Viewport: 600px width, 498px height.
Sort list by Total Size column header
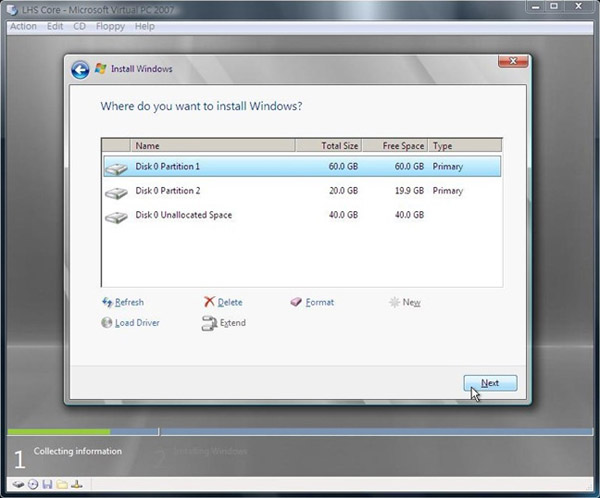pyautogui.click(x=328, y=146)
